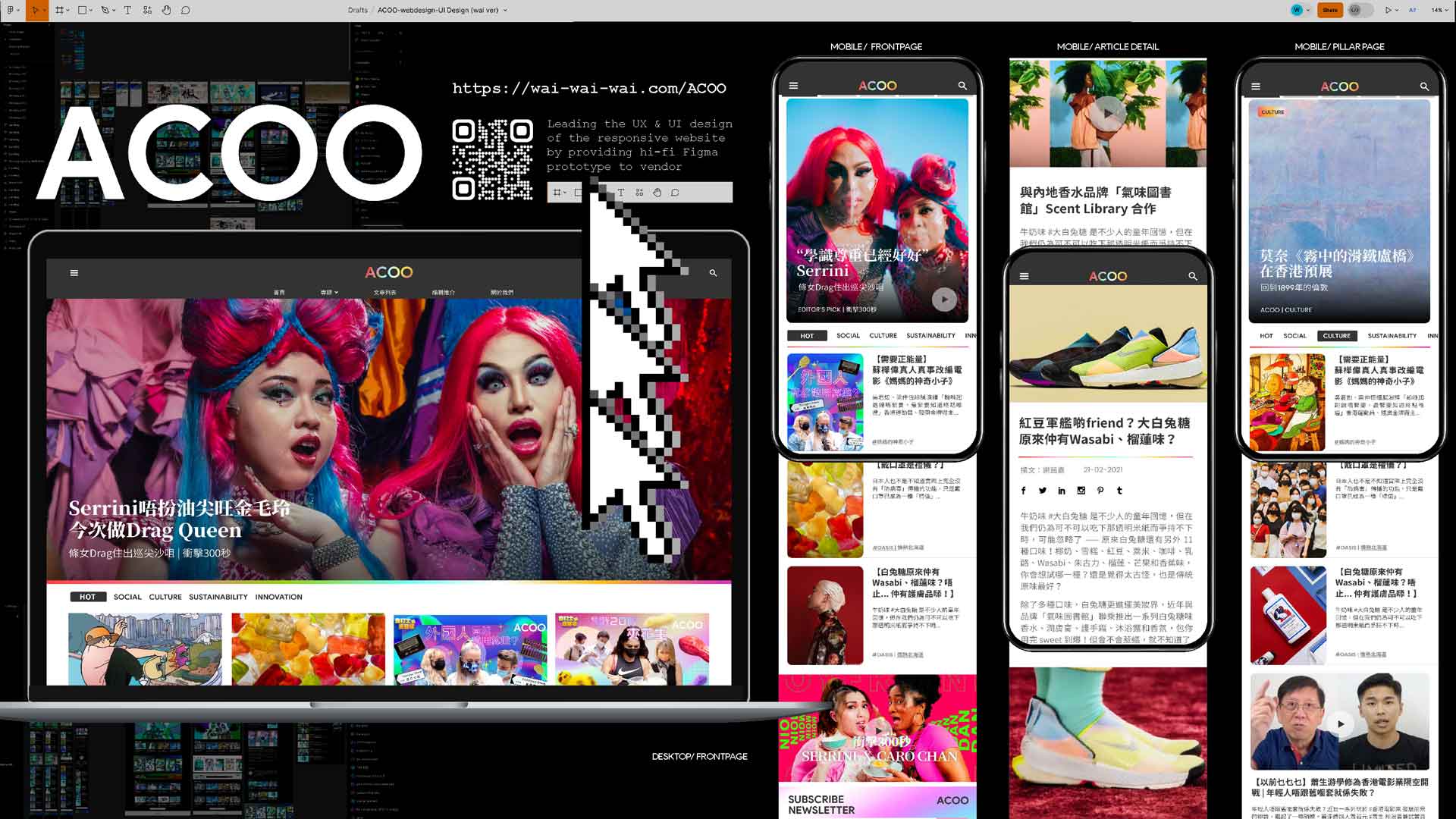Click the QR code image on canvas
Screen dimensions: 1456x819
[x=492, y=159]
